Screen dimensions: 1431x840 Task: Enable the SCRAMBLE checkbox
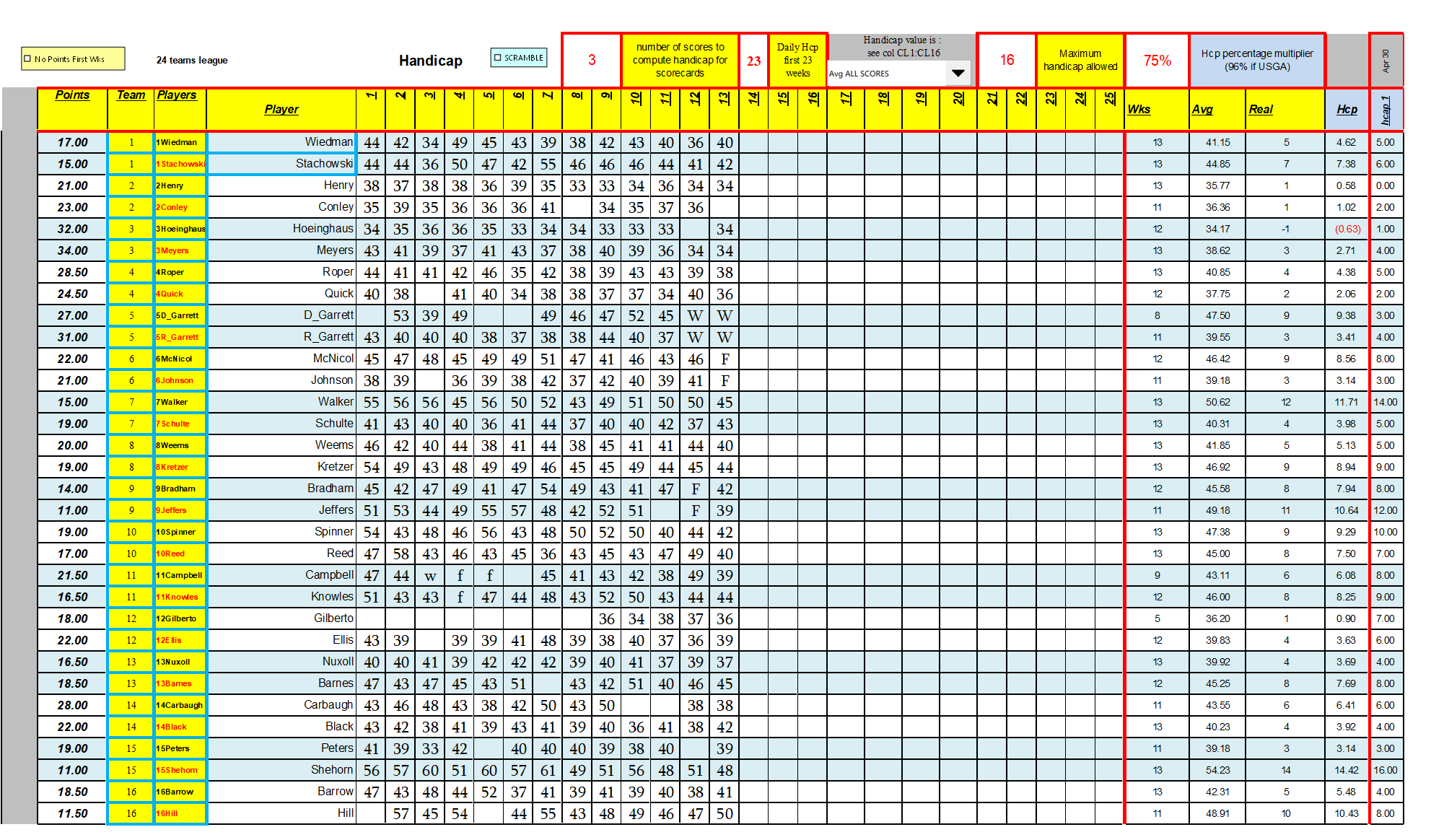point(497,58)
